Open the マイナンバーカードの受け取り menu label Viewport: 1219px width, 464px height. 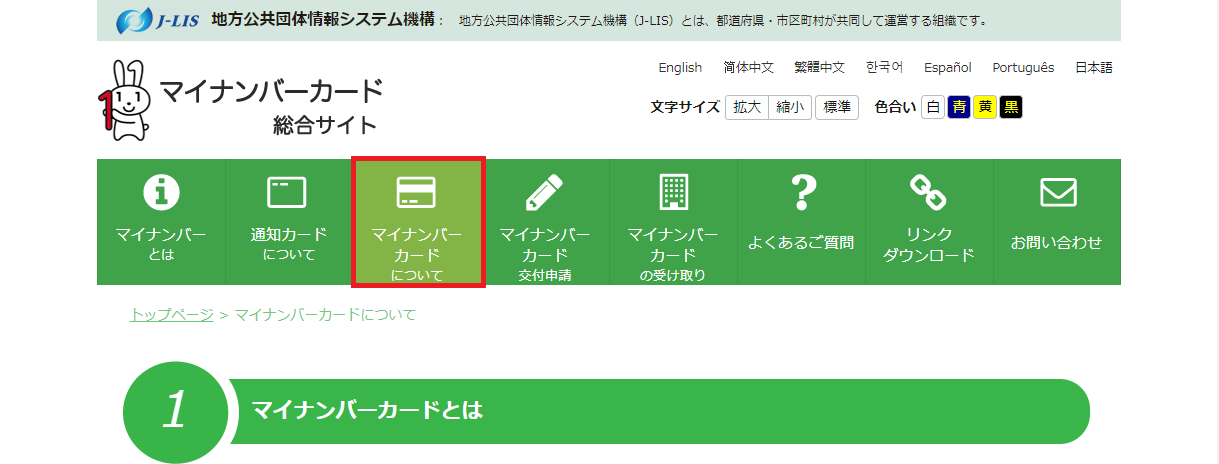pos(673,254)
